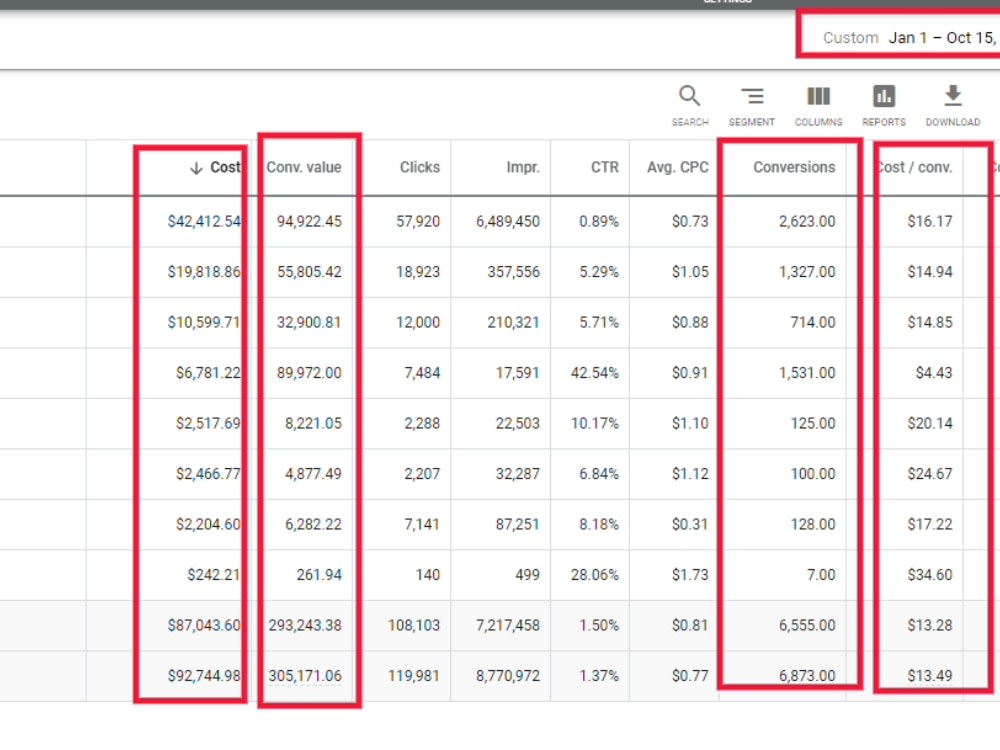Sort table by Avg. CPC header
Viewport: 1000px width, 750px height.
(677, 167)
